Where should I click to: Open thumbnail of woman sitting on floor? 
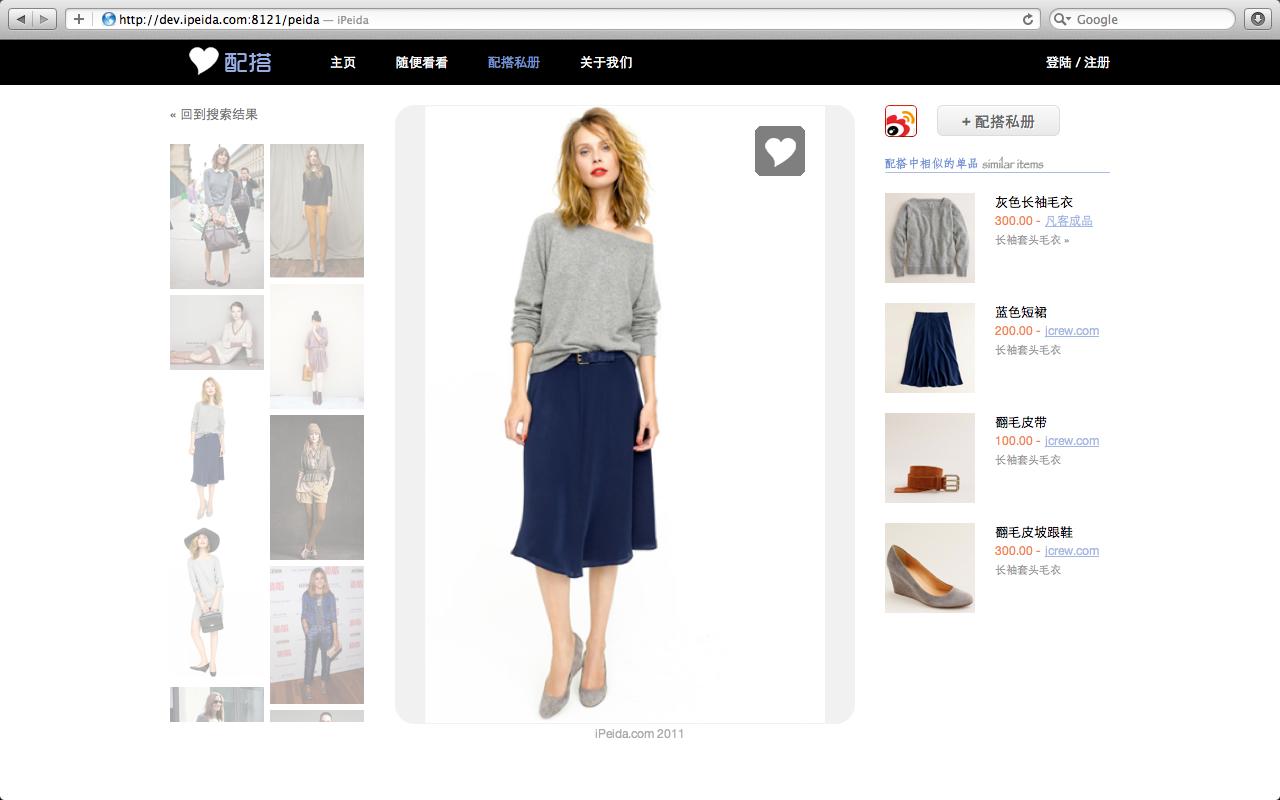(x=217, y=332)
